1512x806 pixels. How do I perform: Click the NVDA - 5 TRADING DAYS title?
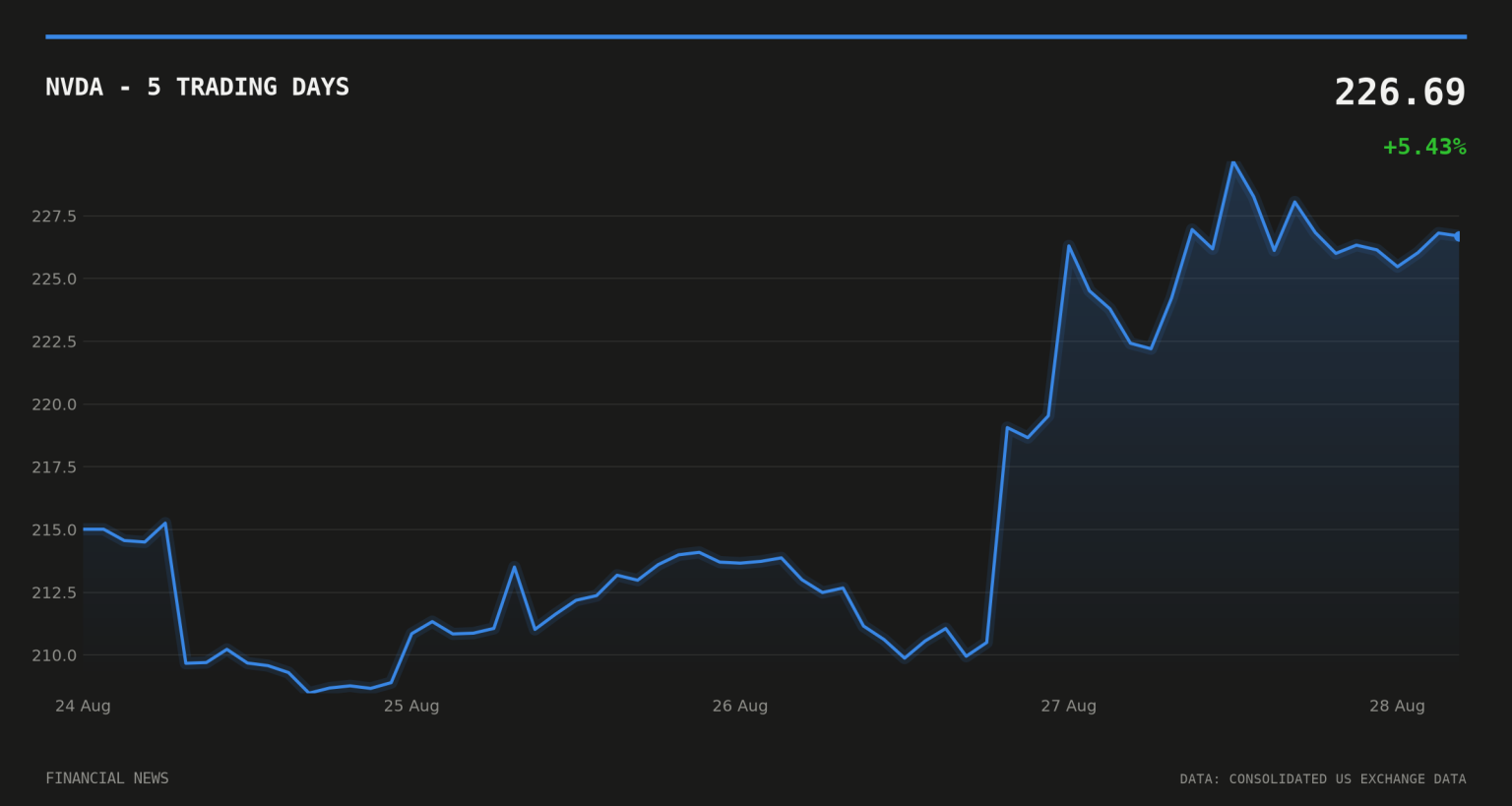coord(197,87)
